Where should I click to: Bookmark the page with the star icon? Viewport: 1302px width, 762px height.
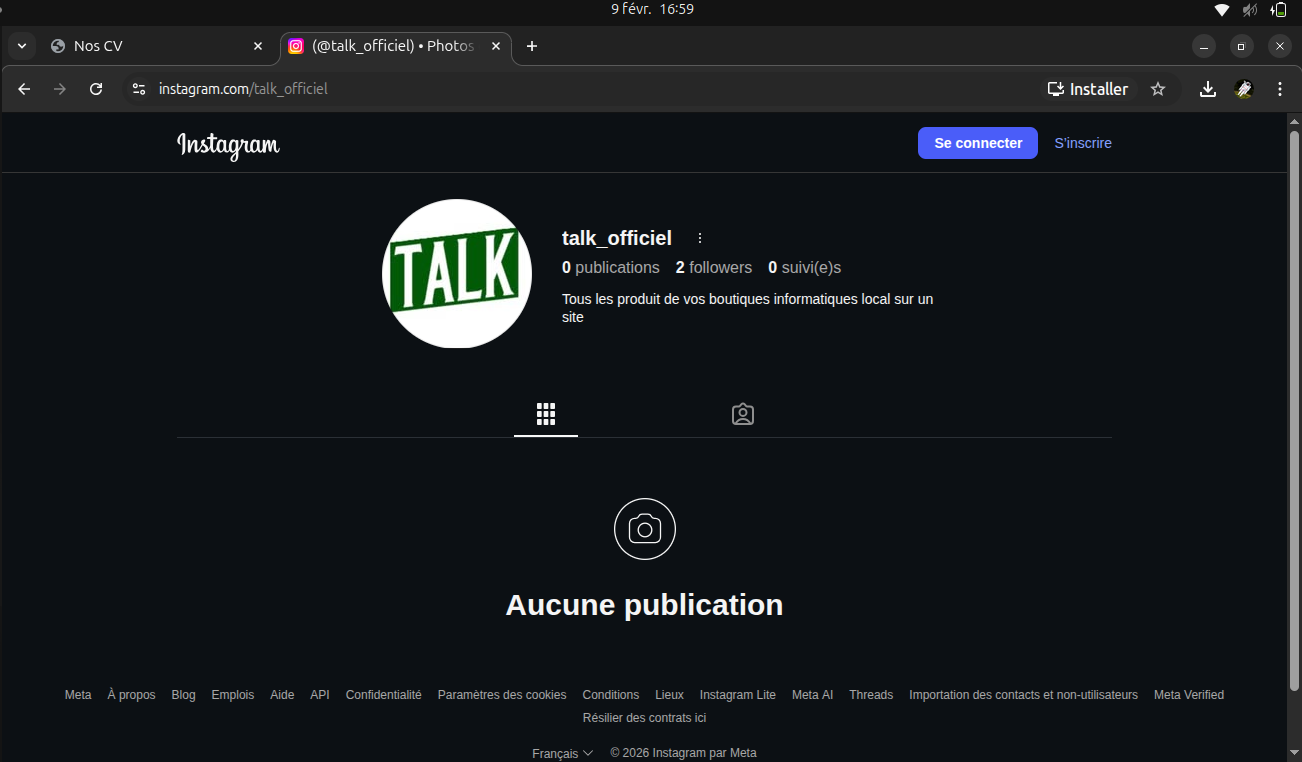pos(1158,88)
